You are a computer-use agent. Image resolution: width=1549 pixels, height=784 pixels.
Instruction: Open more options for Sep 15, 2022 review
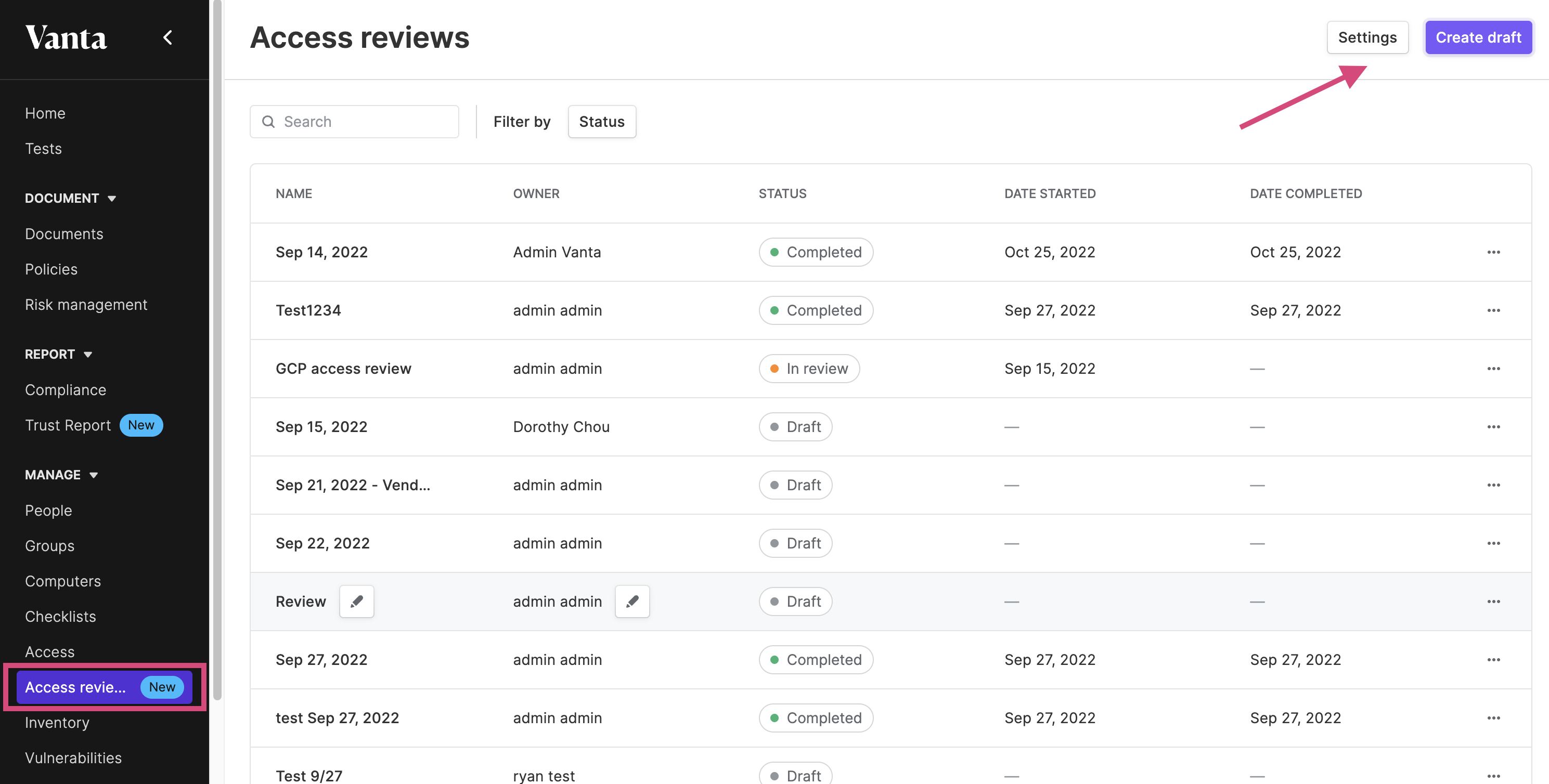click(x=1493, y=427)
